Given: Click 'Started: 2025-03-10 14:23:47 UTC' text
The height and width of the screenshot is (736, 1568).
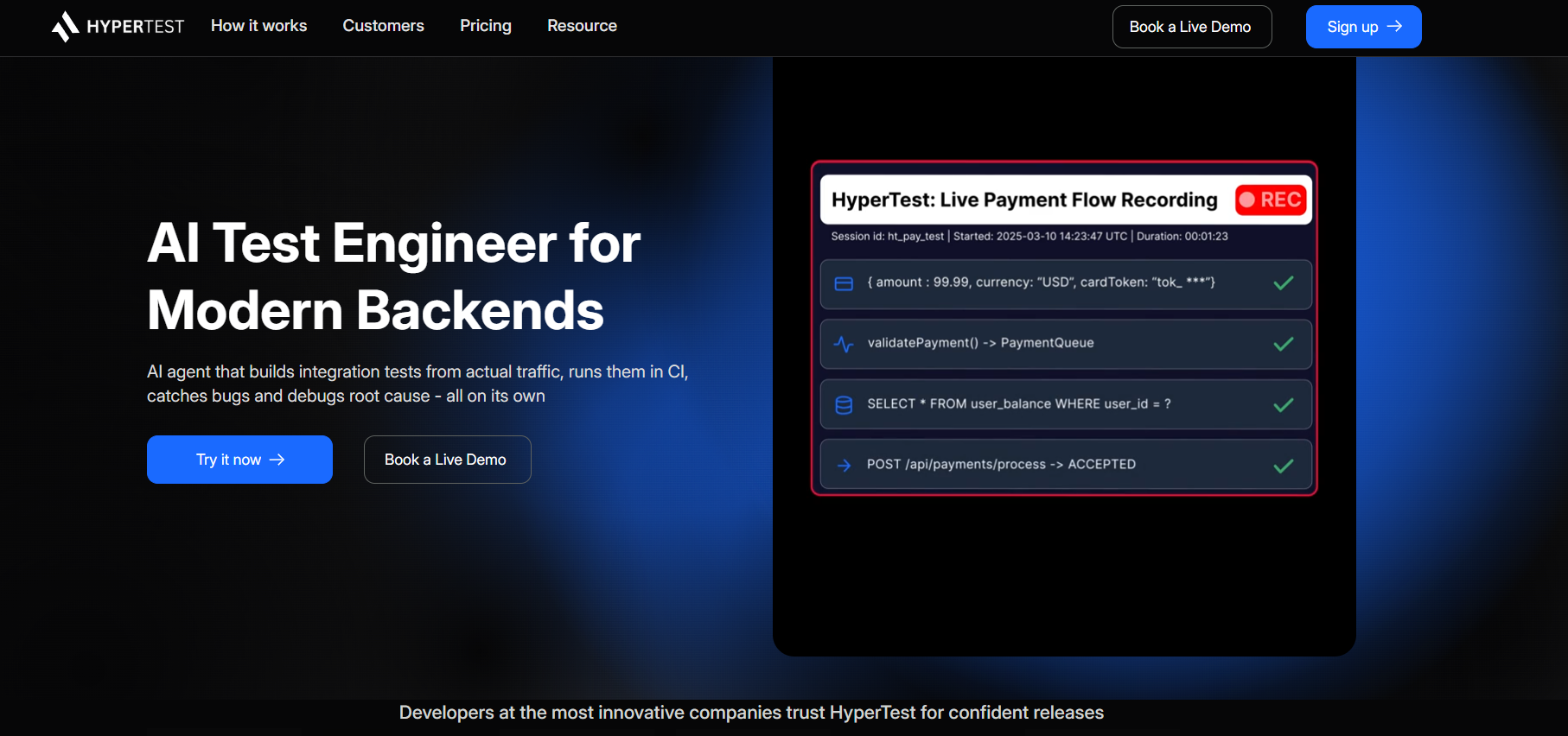Looking at the screenshot, I should click(1041, 236).
